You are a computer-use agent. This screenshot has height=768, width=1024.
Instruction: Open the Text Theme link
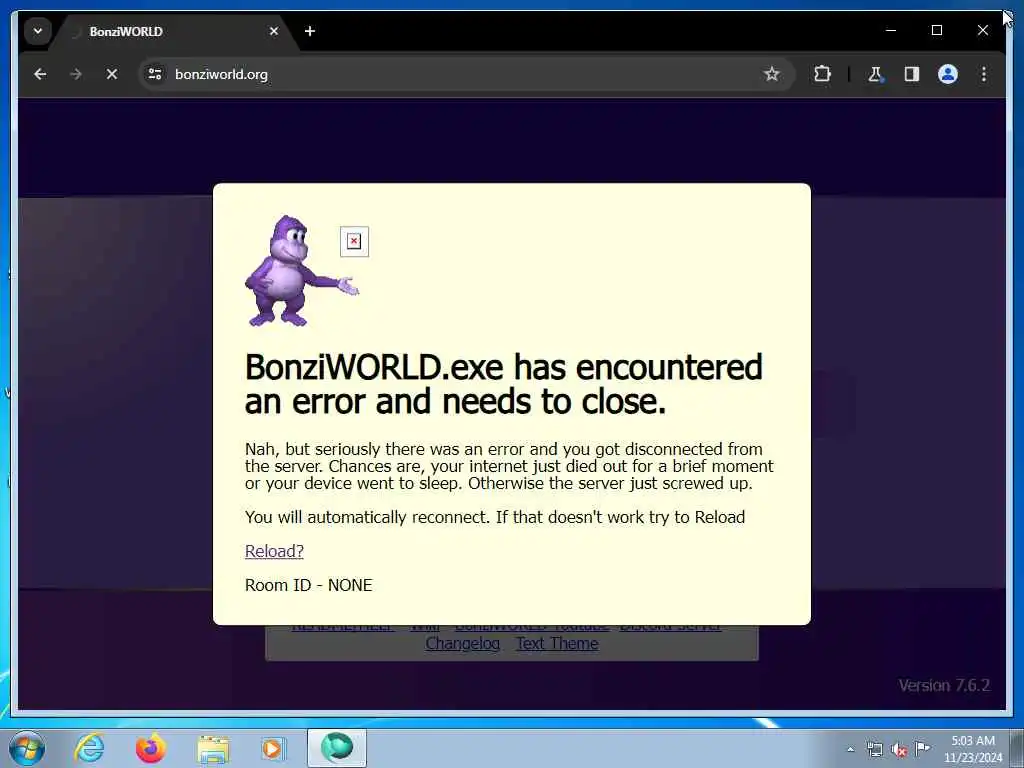coord(557,643)
